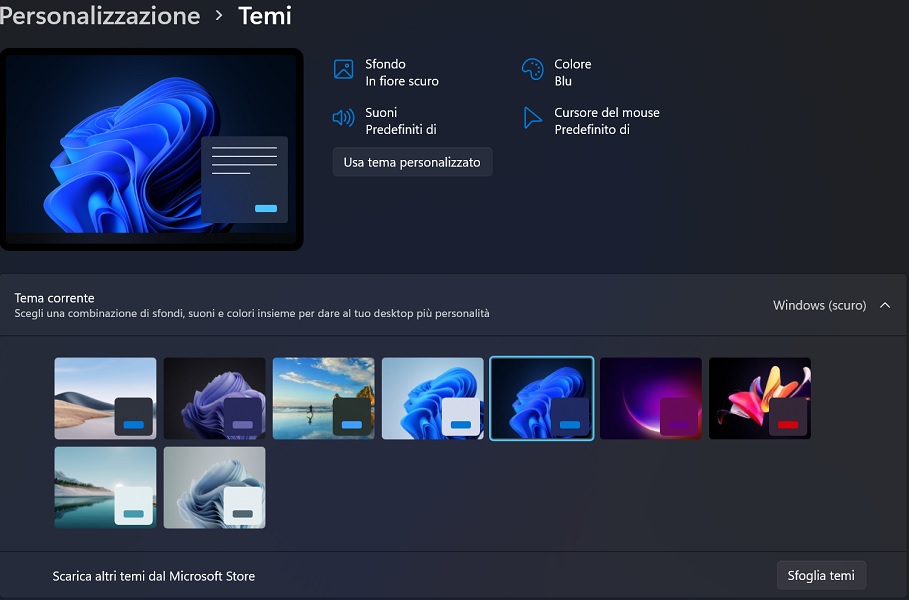Select the highlighted dark blue bloom theme
This screenshot has height=600, width=909.
541,398
